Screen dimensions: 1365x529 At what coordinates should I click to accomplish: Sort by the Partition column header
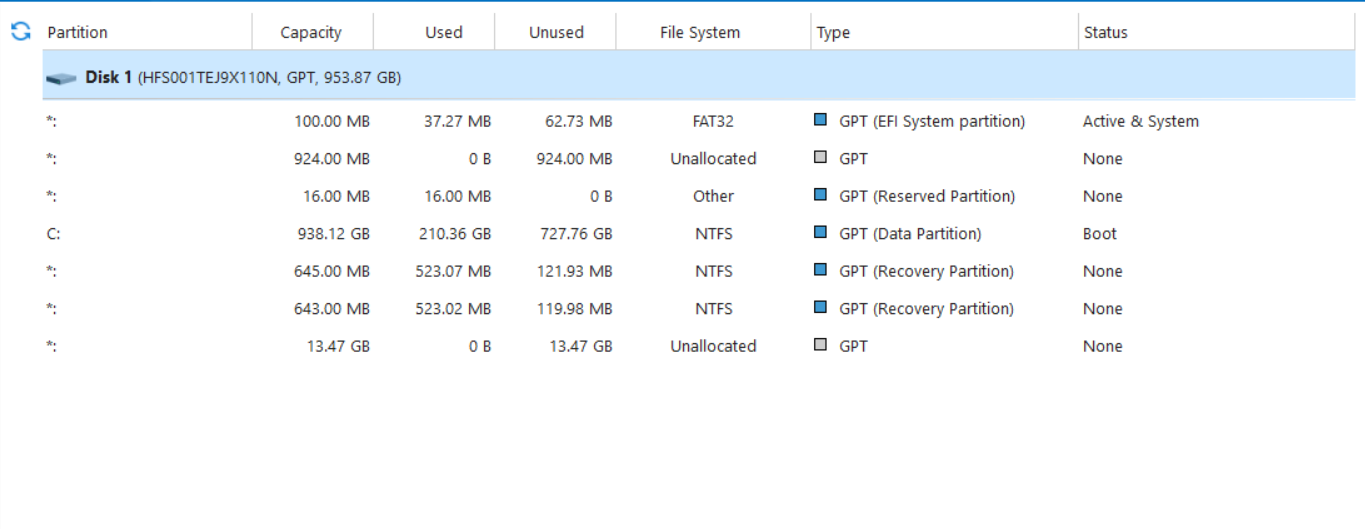[x=78, y=32]
